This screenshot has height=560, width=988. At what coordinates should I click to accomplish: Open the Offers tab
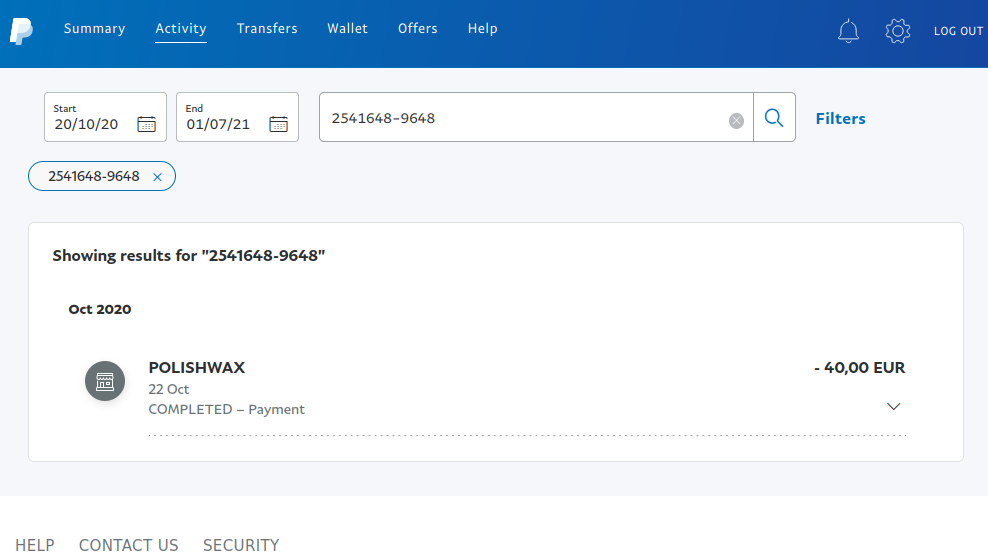[x=418, y=28]
